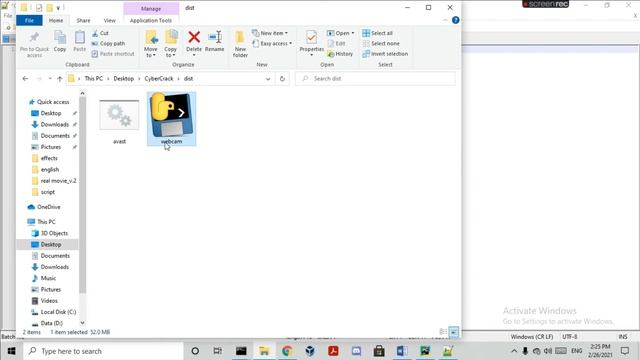Open the New item dropdown

[x=270, y=33]
